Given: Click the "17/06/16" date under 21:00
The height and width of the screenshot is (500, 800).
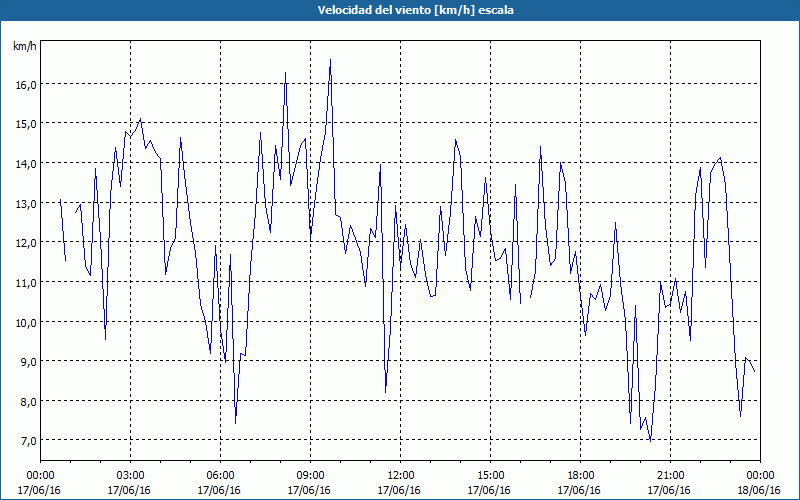Looking at the screenshot, I should coord(669,490).
